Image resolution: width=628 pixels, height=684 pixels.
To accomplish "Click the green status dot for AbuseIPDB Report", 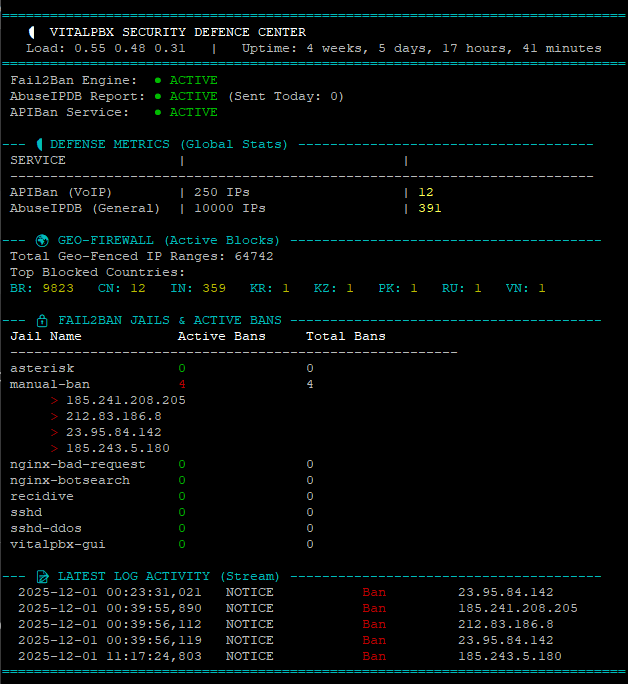I will pos(158,96).
